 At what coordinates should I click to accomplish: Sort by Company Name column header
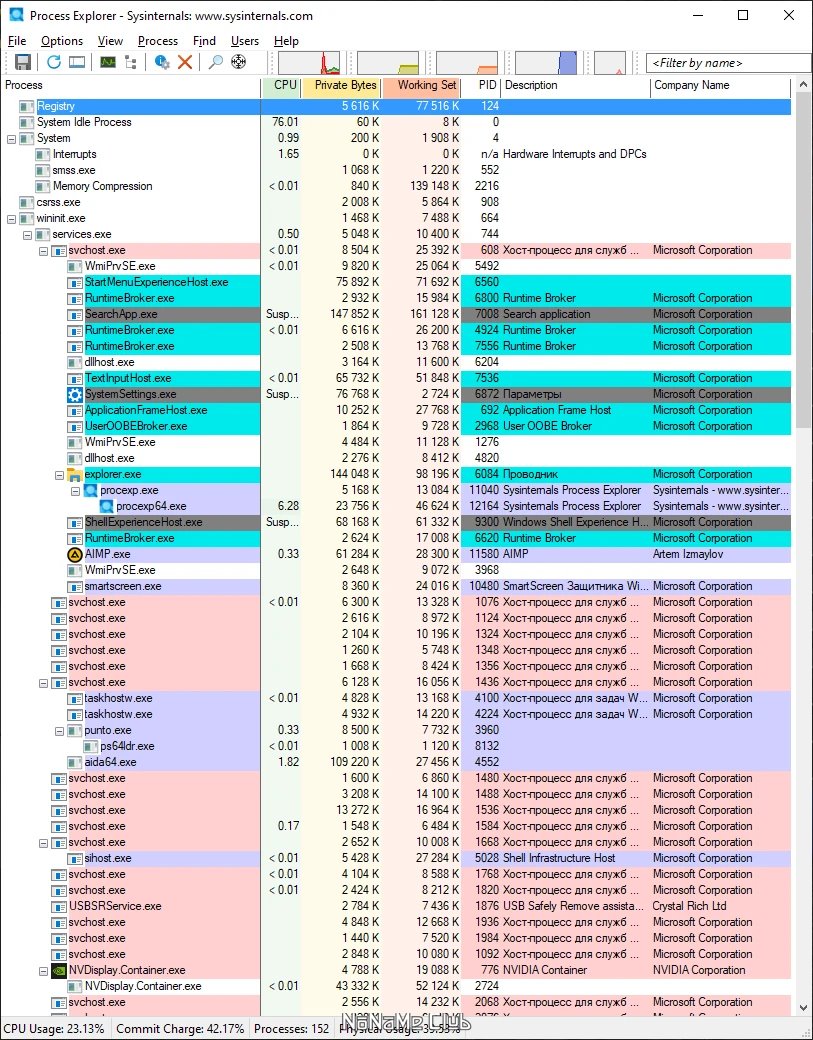pos(721,86)
